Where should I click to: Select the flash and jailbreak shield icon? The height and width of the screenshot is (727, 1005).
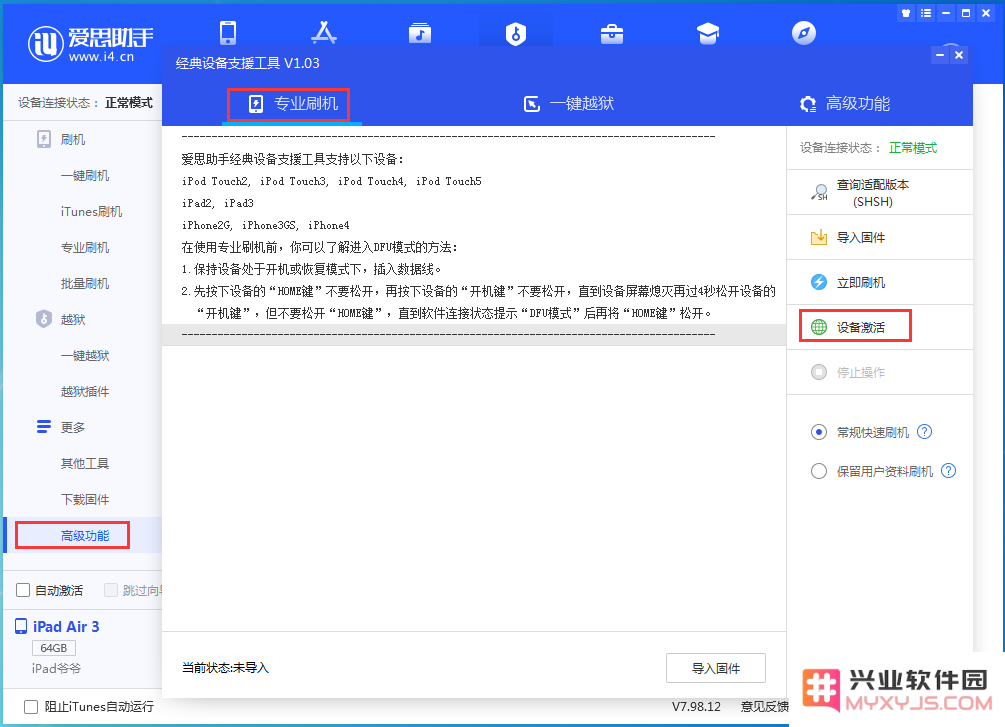click(x=515, y=33)
